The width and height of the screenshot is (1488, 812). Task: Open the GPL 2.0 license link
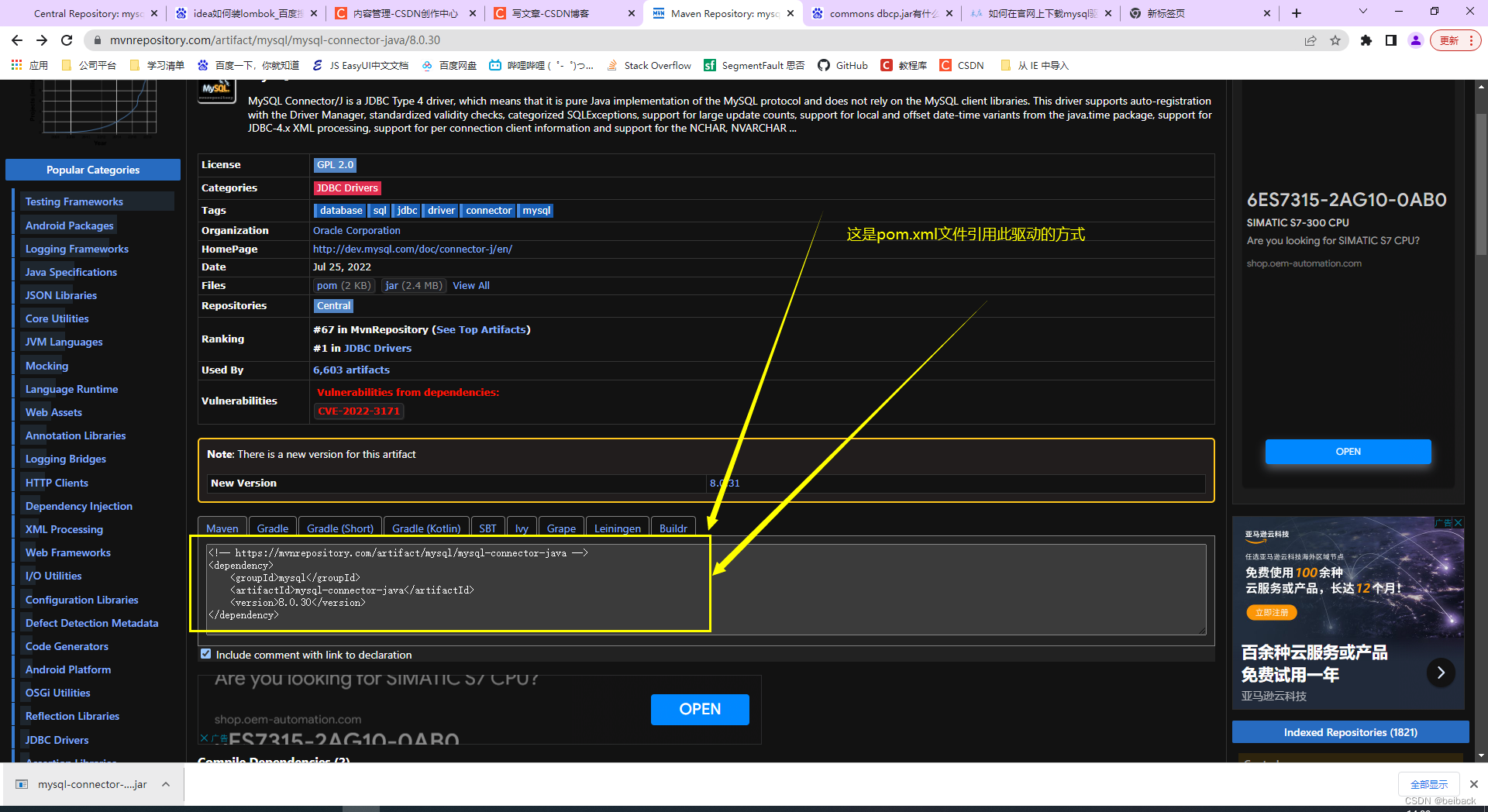click(335, 165)
